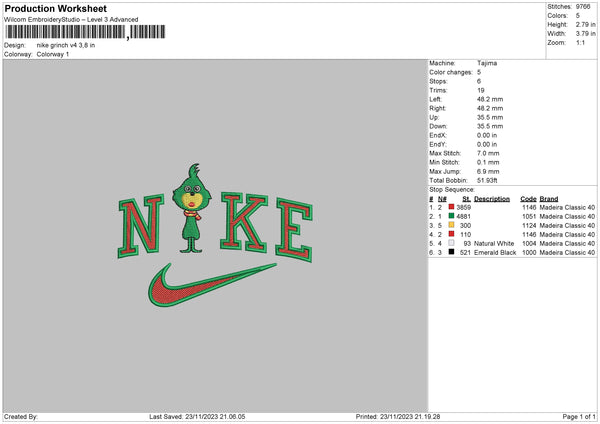Click the yellow swatch in stop row 3
This screenshot has width=600, height=424.
pos(452,225)
